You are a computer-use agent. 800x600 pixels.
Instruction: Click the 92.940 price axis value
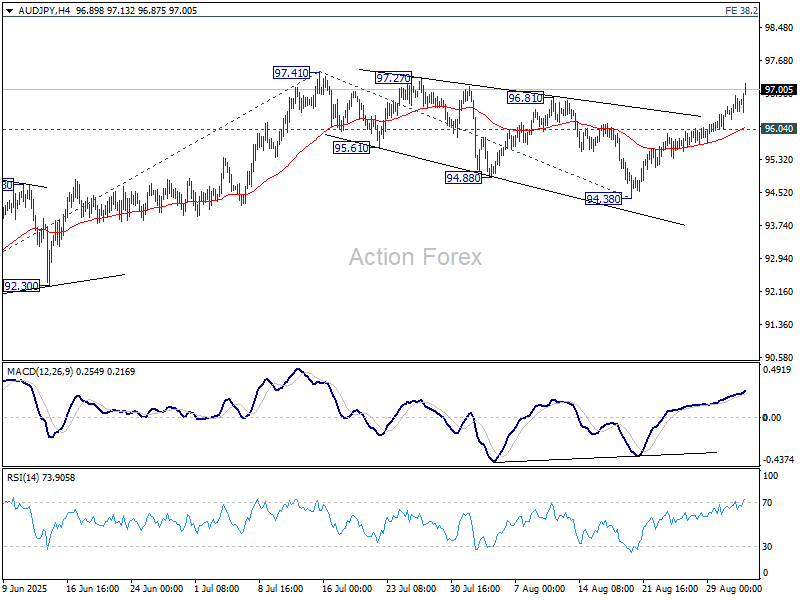(x=779, y=259)
